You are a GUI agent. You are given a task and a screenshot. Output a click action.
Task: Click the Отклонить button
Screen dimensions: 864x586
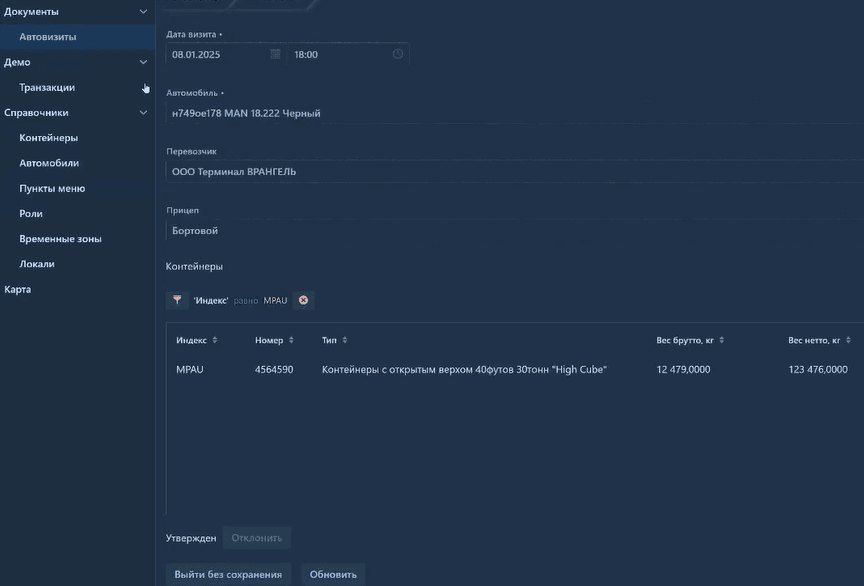(x=257, y=538)
